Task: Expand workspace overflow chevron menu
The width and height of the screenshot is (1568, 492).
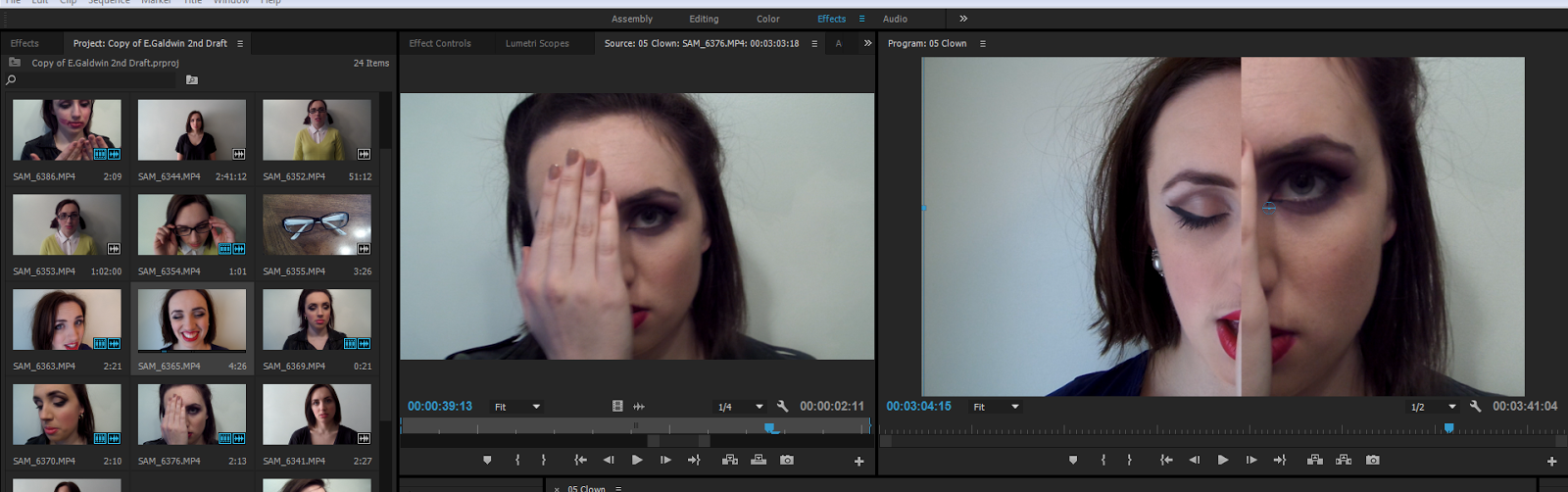Action: [963, 19]
